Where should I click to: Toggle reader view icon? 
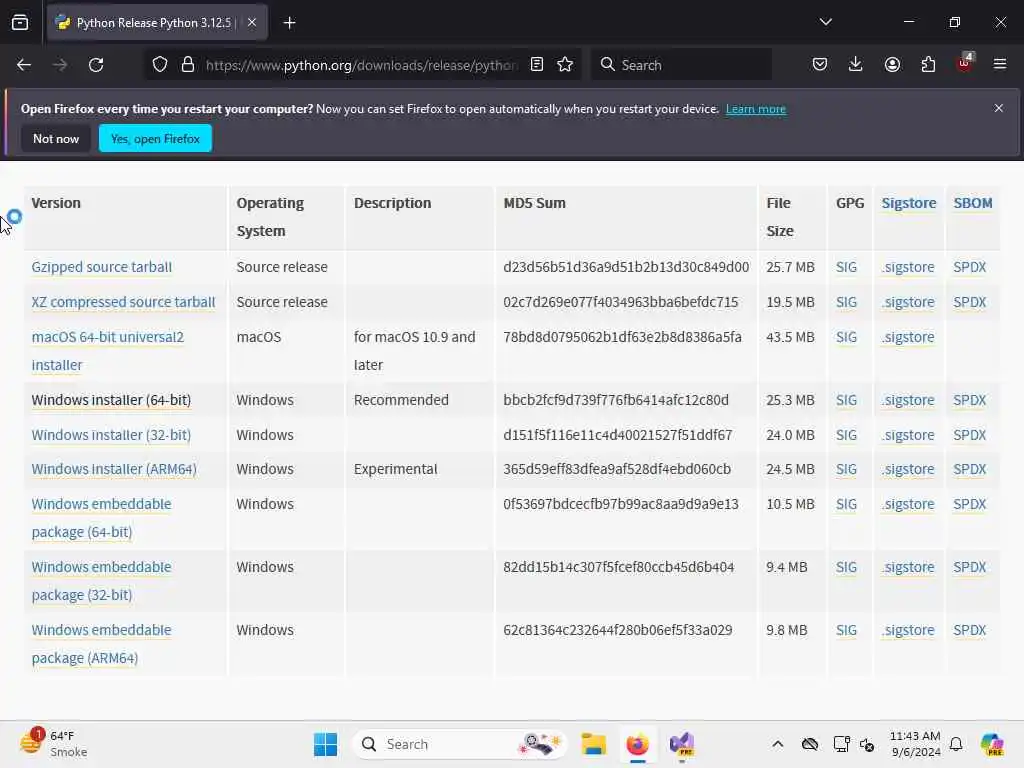coord(537,65)
